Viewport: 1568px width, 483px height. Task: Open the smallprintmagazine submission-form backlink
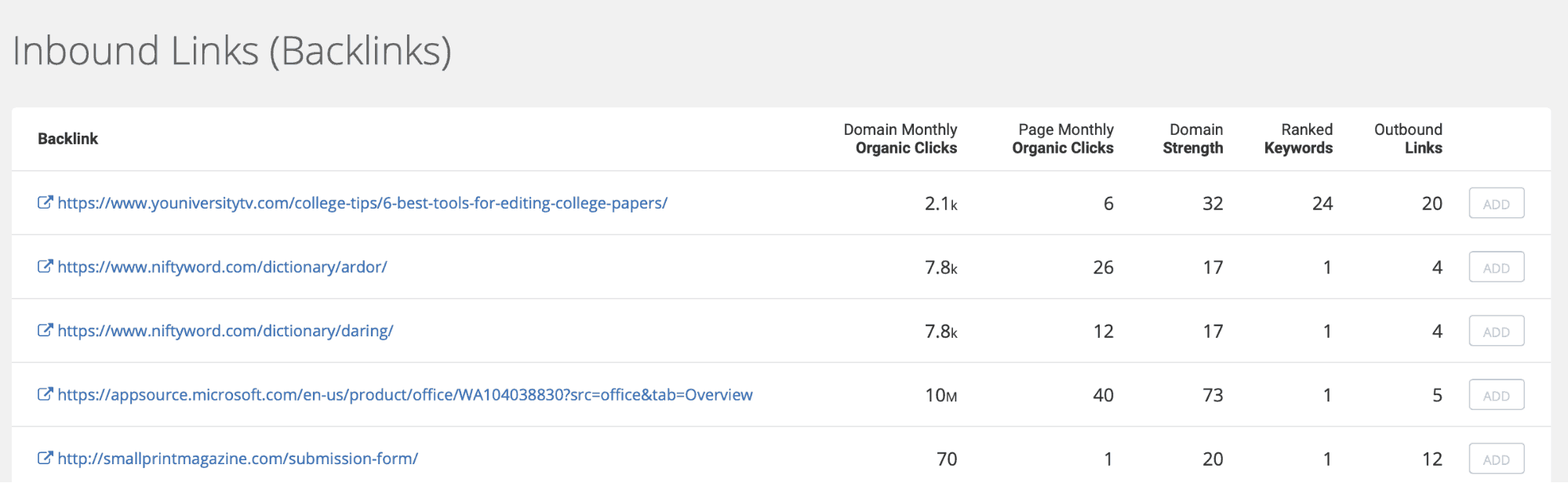click(238, 459)
